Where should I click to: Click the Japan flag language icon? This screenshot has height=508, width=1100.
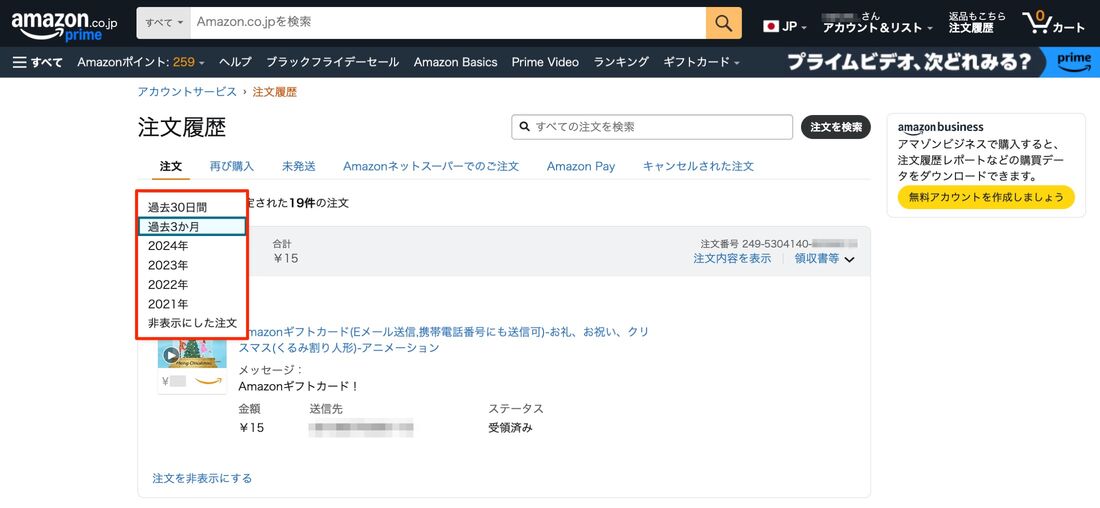click(x=771, y=27)
